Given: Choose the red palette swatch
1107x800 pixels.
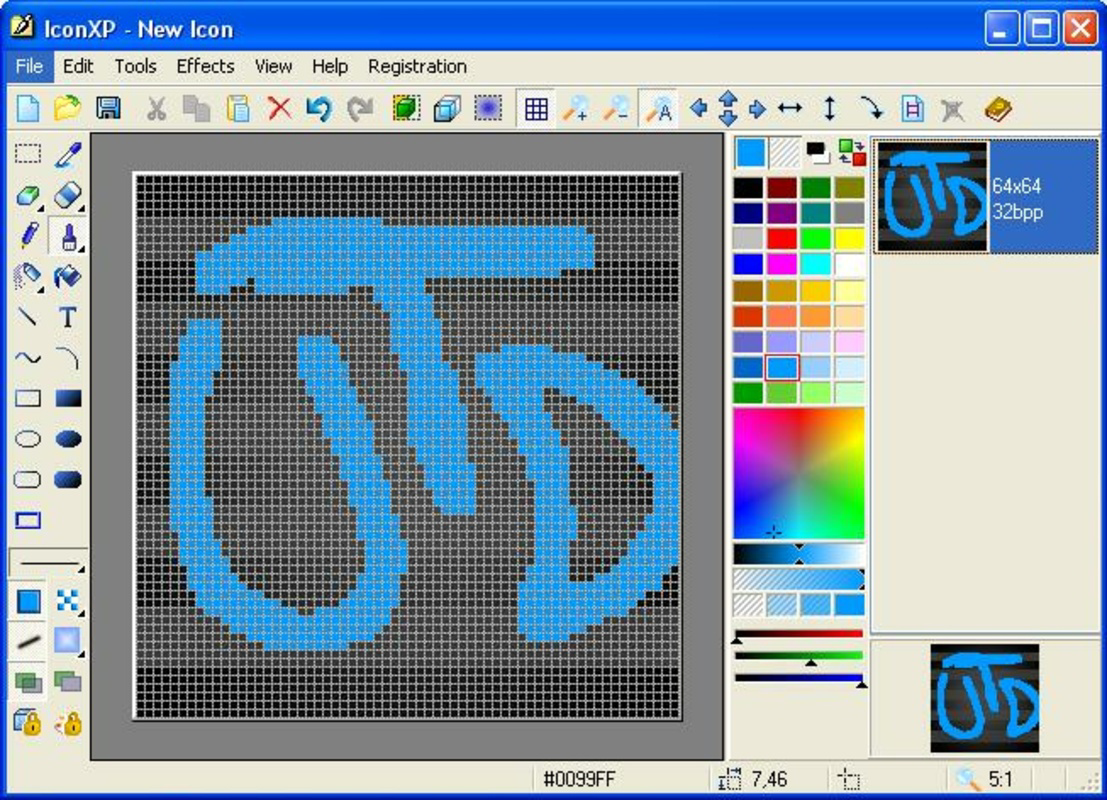Looking at the screenshot, I should pyautogui.click(x=782, y=238).
